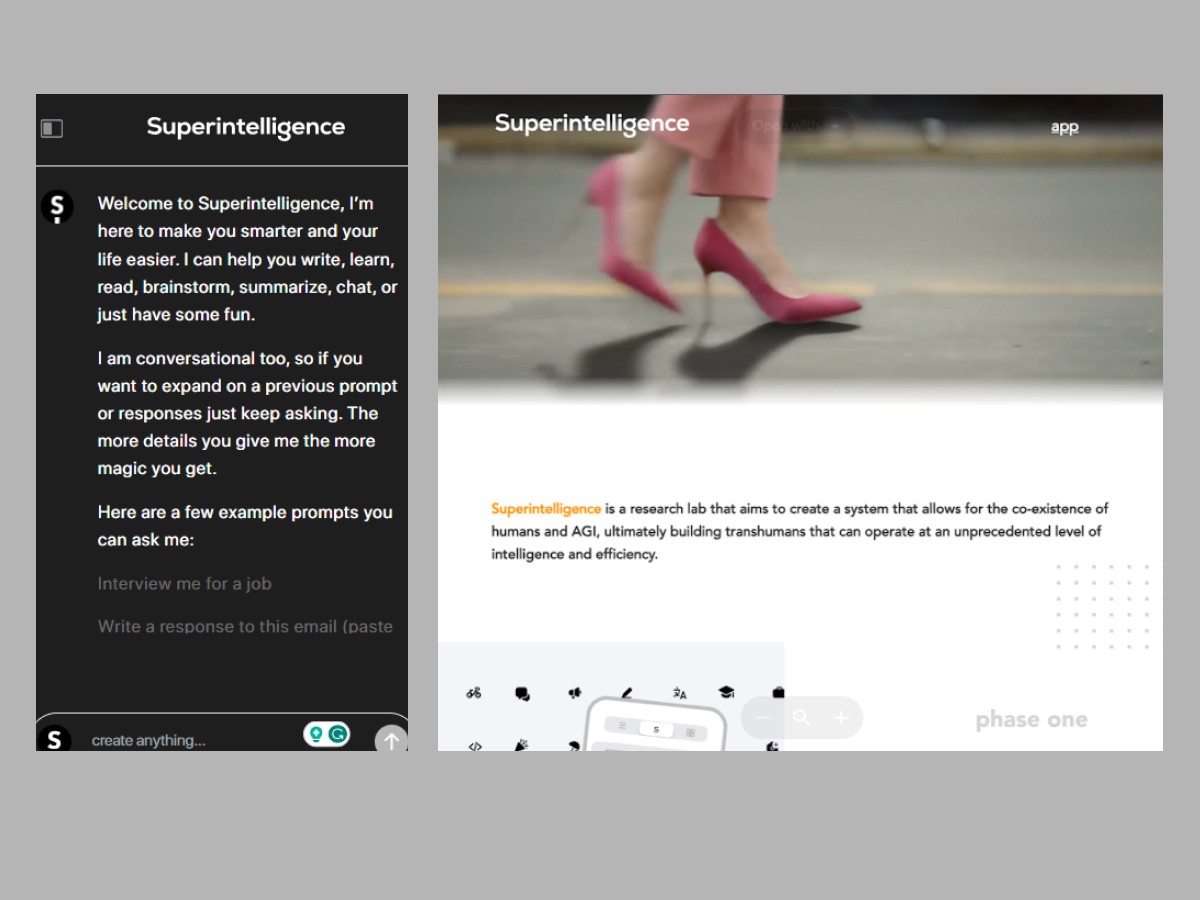The height and width of the screenshot is (900, 1200).
Task: Click the 'phase one' heading
Action: tap(1031, 720)
